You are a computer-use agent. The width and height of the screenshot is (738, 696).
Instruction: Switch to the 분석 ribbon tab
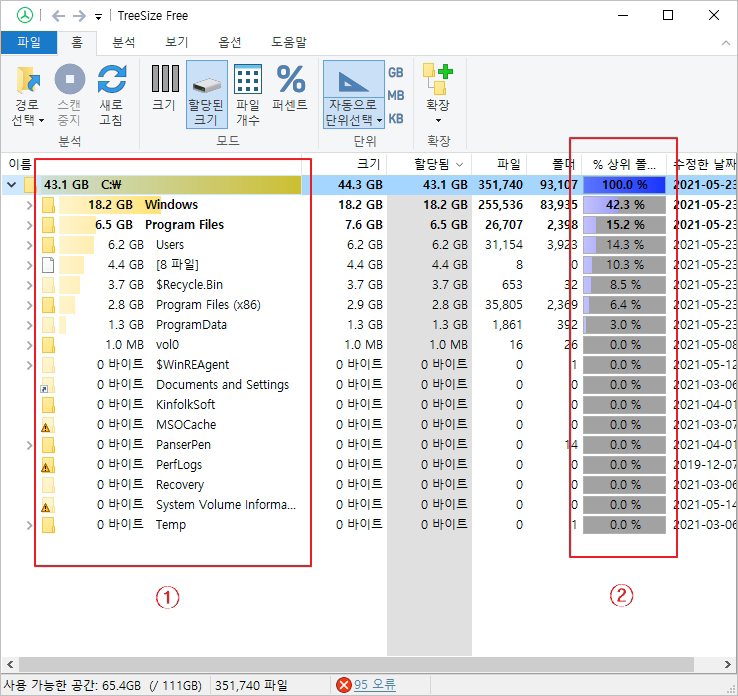pyautogui.click(x=124, y=42)
